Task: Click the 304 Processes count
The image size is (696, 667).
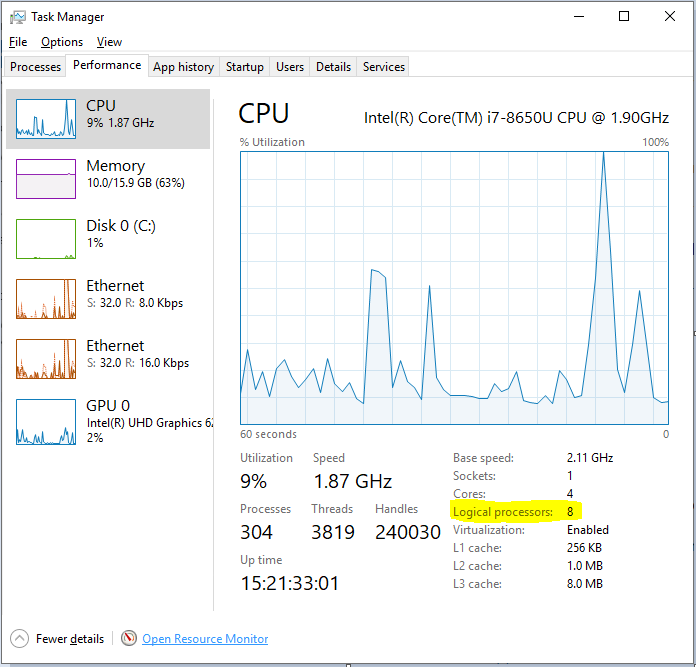Action: click(x=257, y=532)
